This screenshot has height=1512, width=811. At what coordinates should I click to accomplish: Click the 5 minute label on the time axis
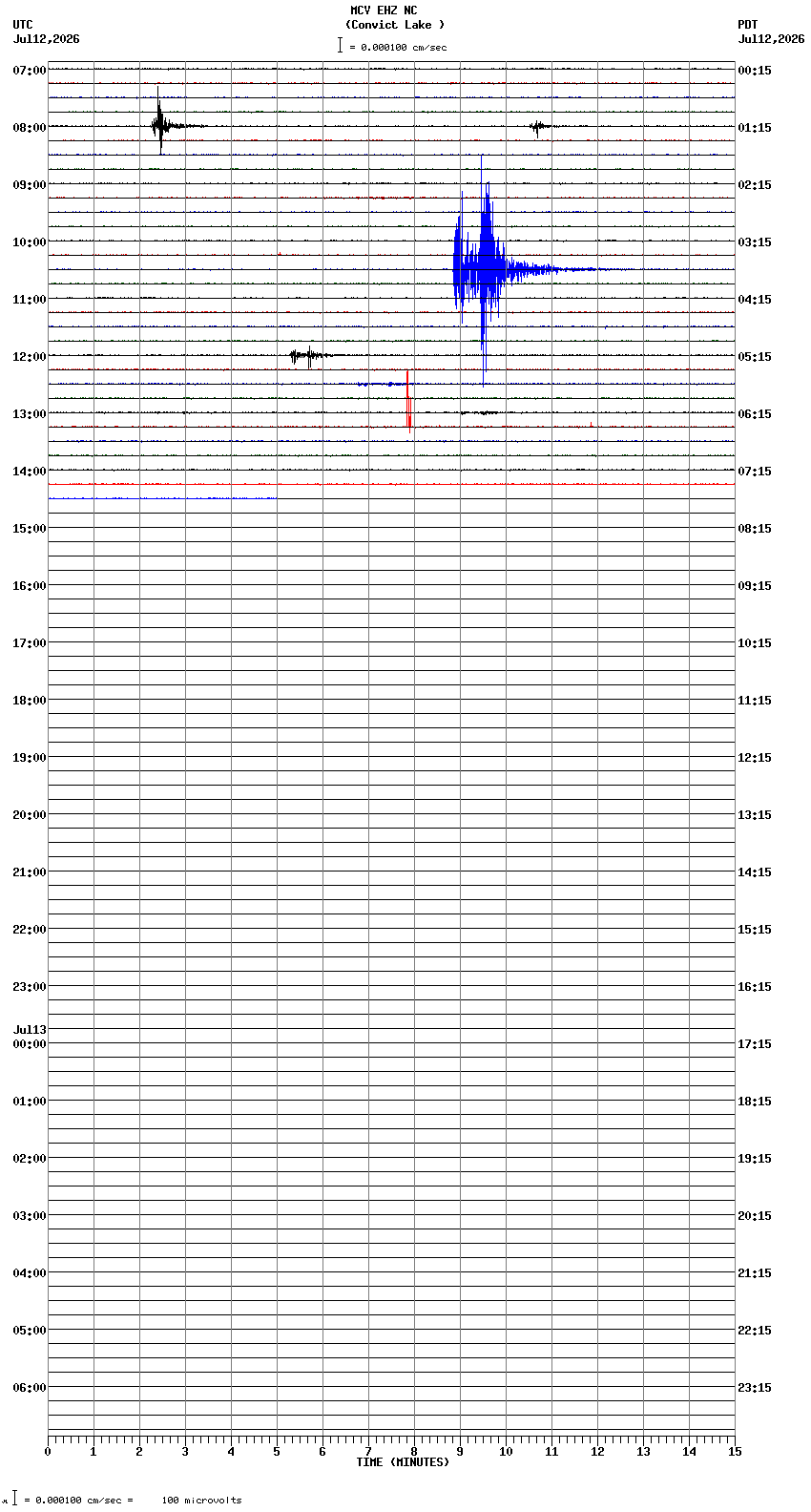pyautogui.click(x=277, y=1452)
